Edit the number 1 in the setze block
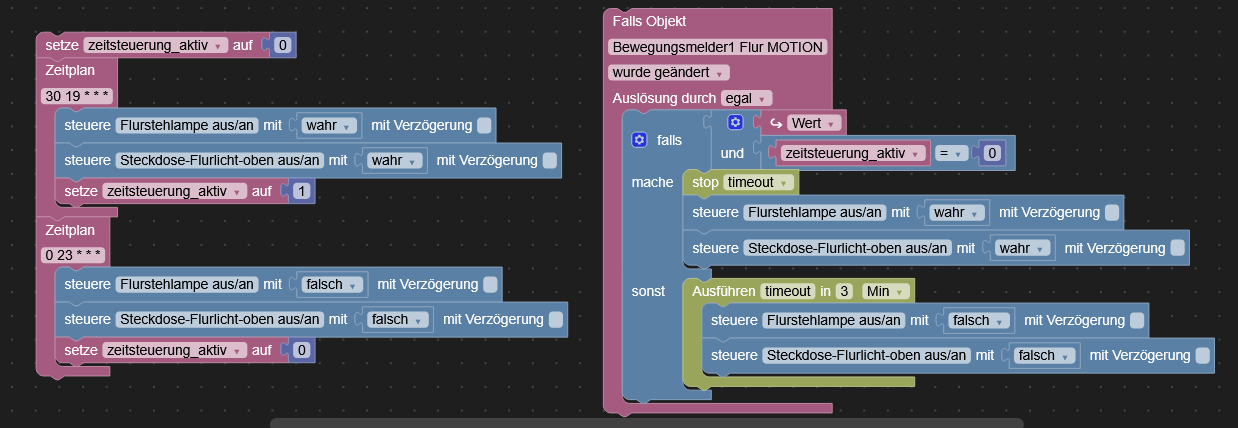 tap(303, 190)
